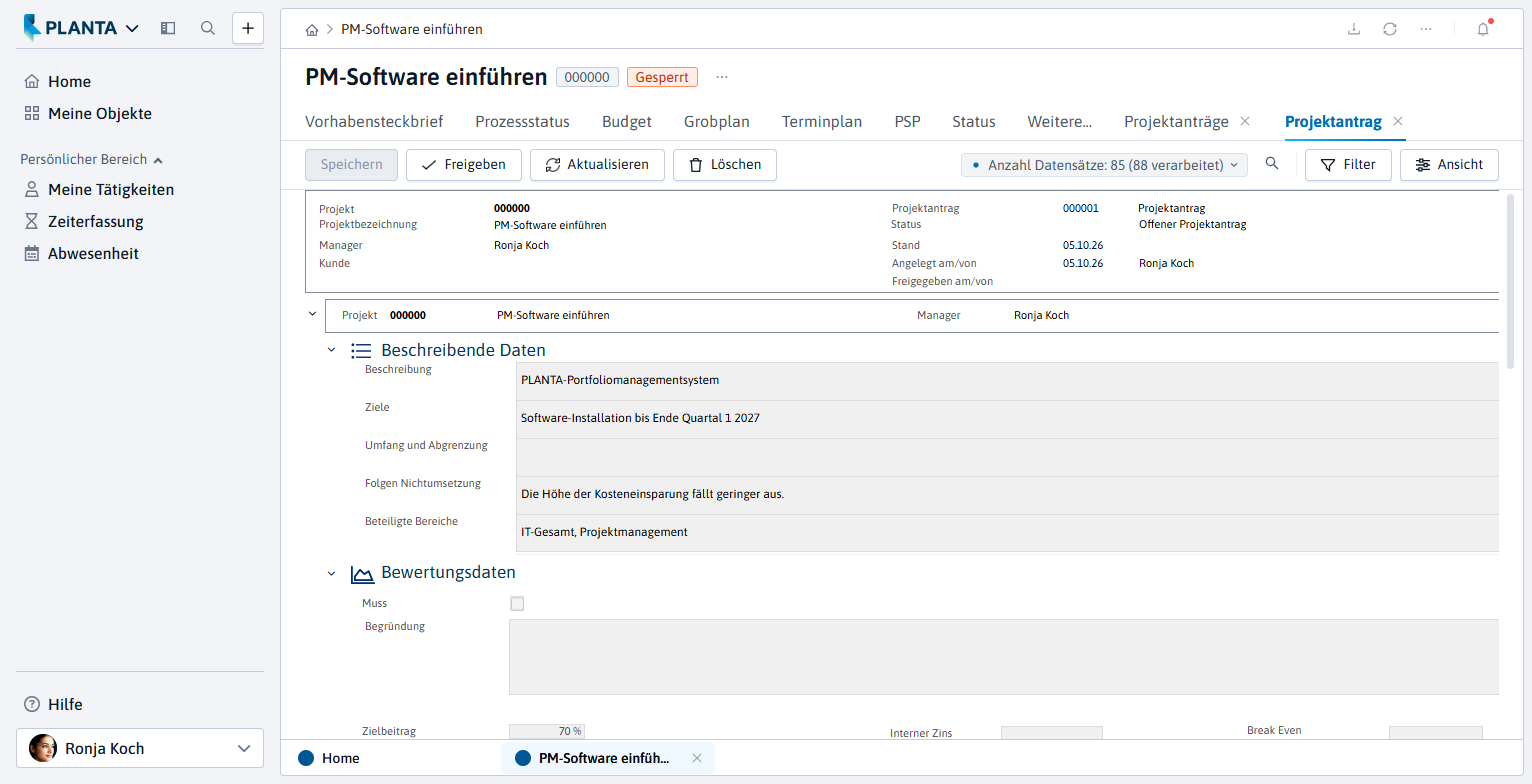The width and height of the screenshot is (1532, 784).
Task: Open the Filter button
Action: click(1348, 165)
